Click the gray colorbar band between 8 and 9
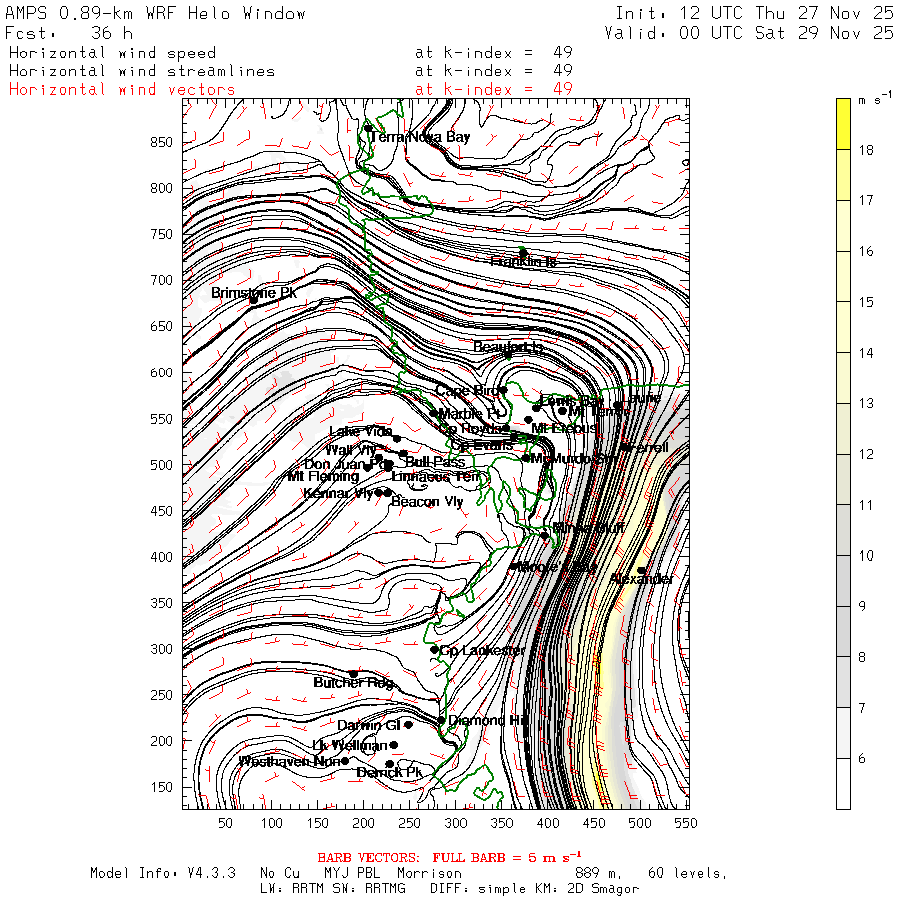 843,631
